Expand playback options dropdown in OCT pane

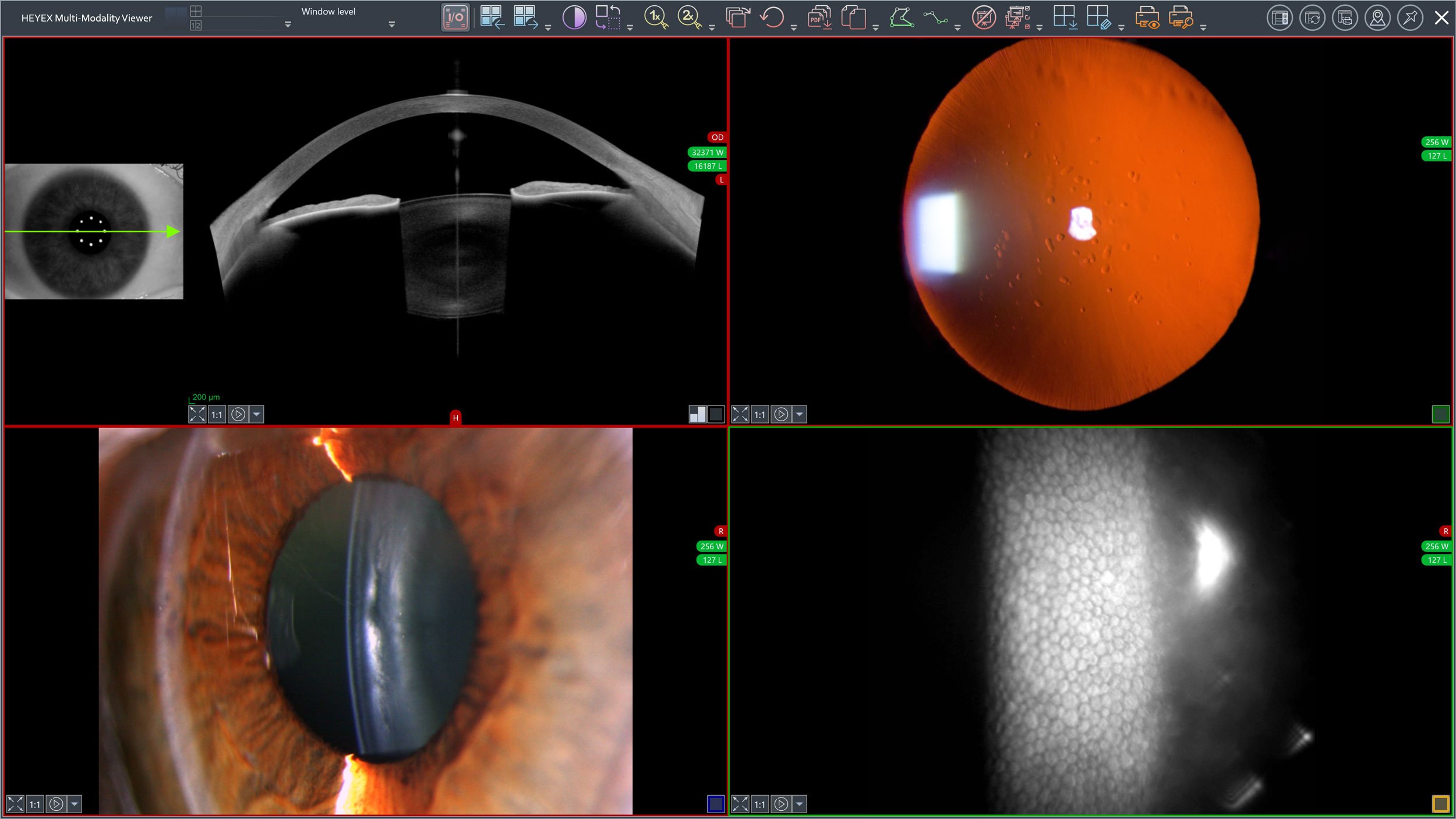[256, 414]
